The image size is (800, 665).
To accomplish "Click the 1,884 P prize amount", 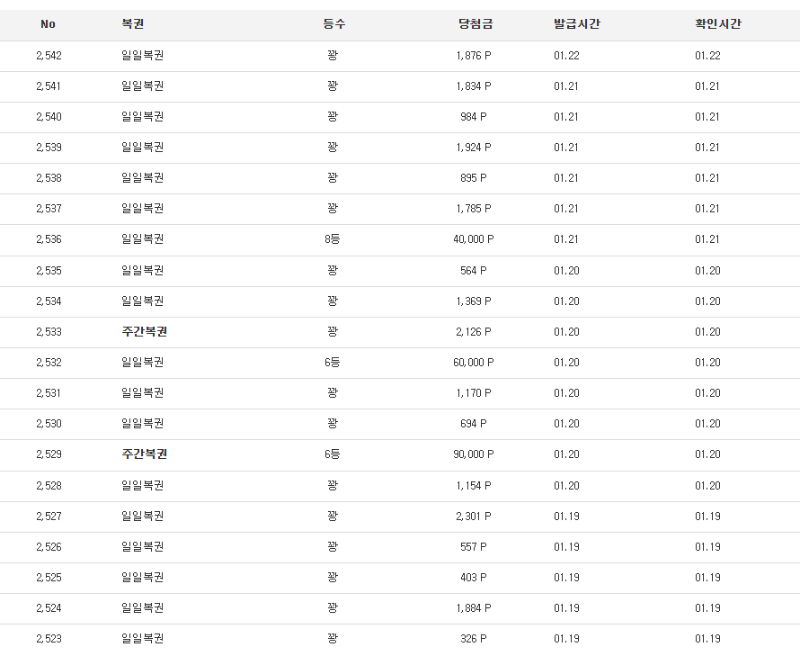I will (473, 608).
